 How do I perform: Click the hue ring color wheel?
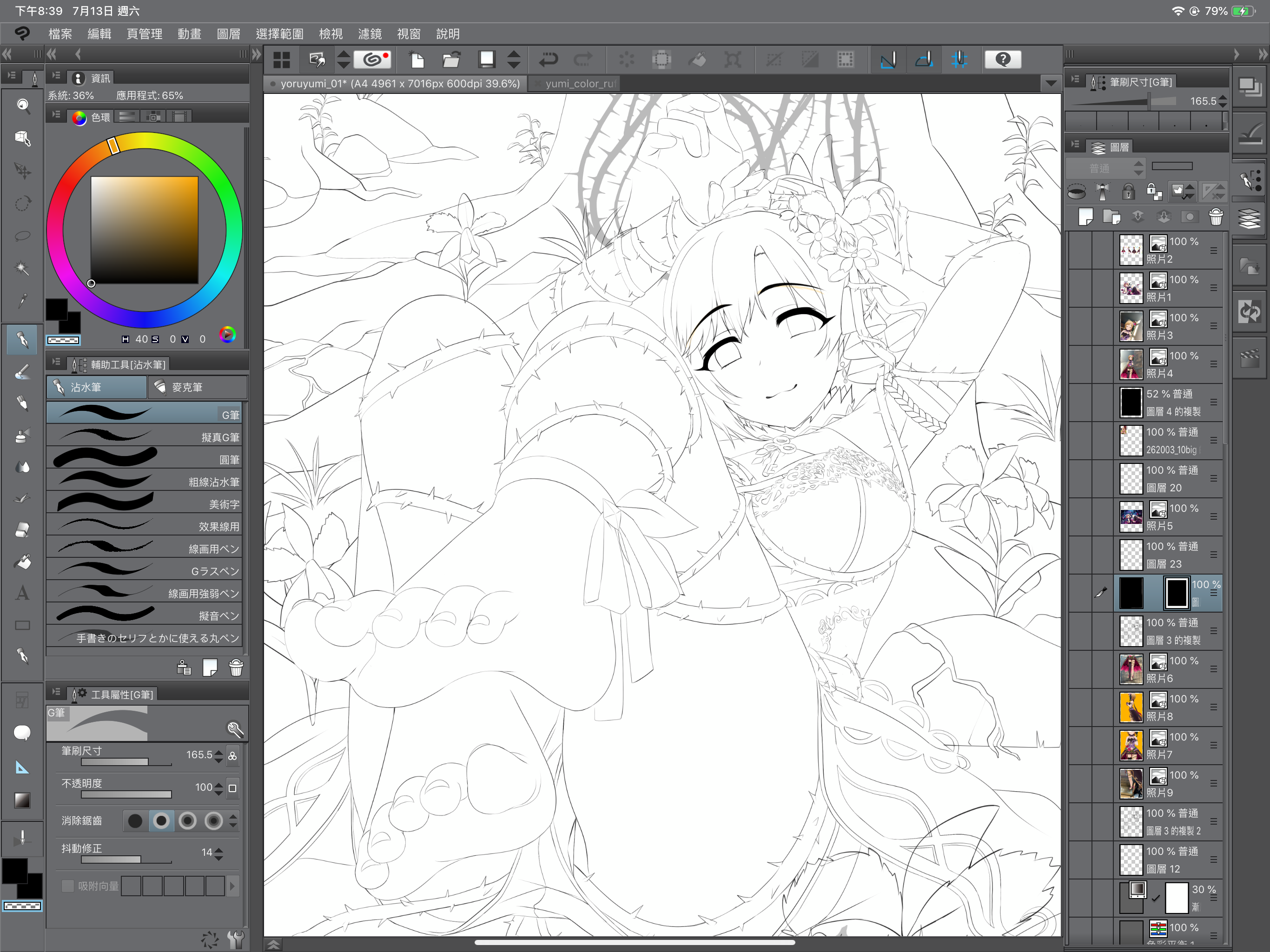[144, 230]
